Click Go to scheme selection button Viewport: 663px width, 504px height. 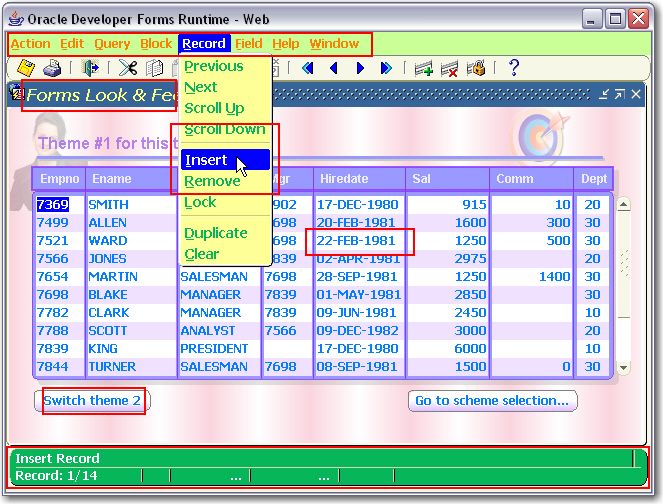pos(493,400)
